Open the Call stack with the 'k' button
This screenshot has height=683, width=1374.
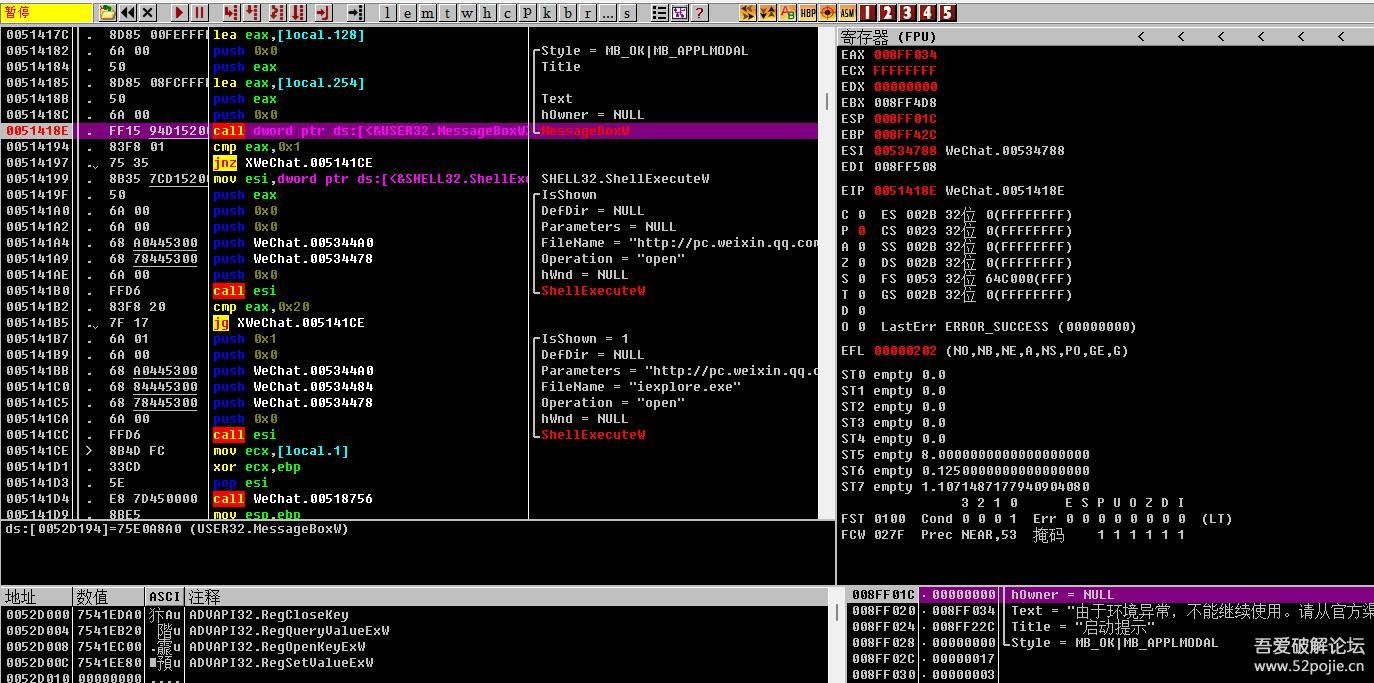click(x=547, y=13)
